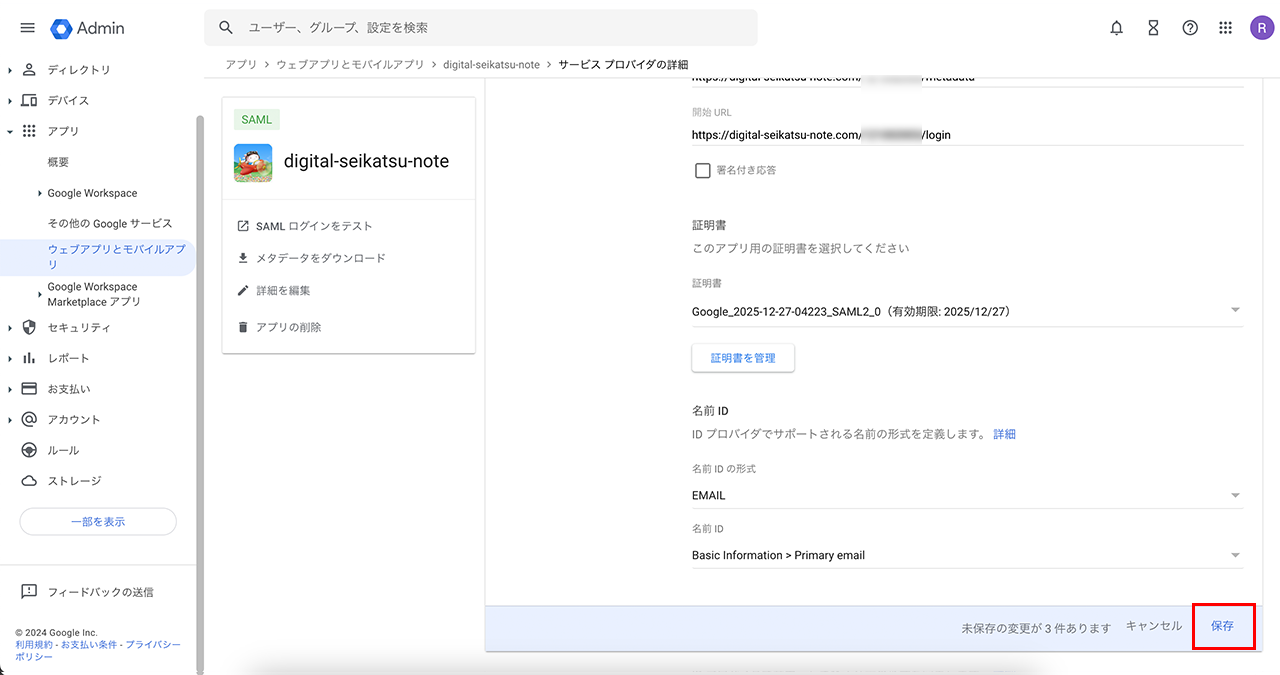
Task: Open the help question mark icon
Action: pos(1190,28)
